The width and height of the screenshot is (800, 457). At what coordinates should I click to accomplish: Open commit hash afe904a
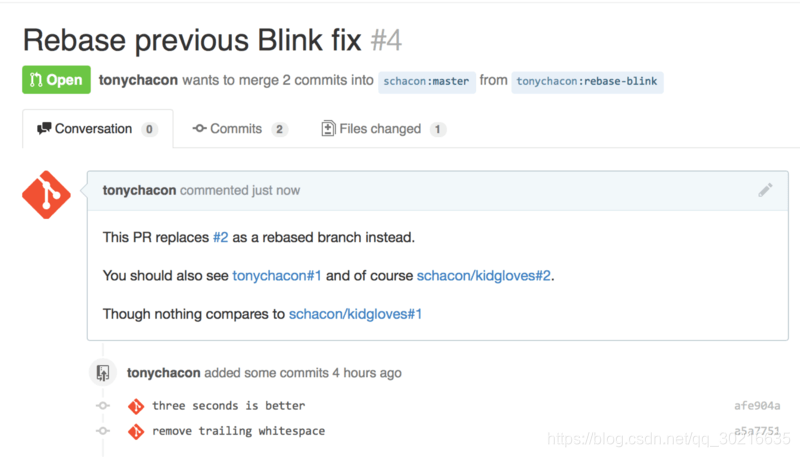757,406
